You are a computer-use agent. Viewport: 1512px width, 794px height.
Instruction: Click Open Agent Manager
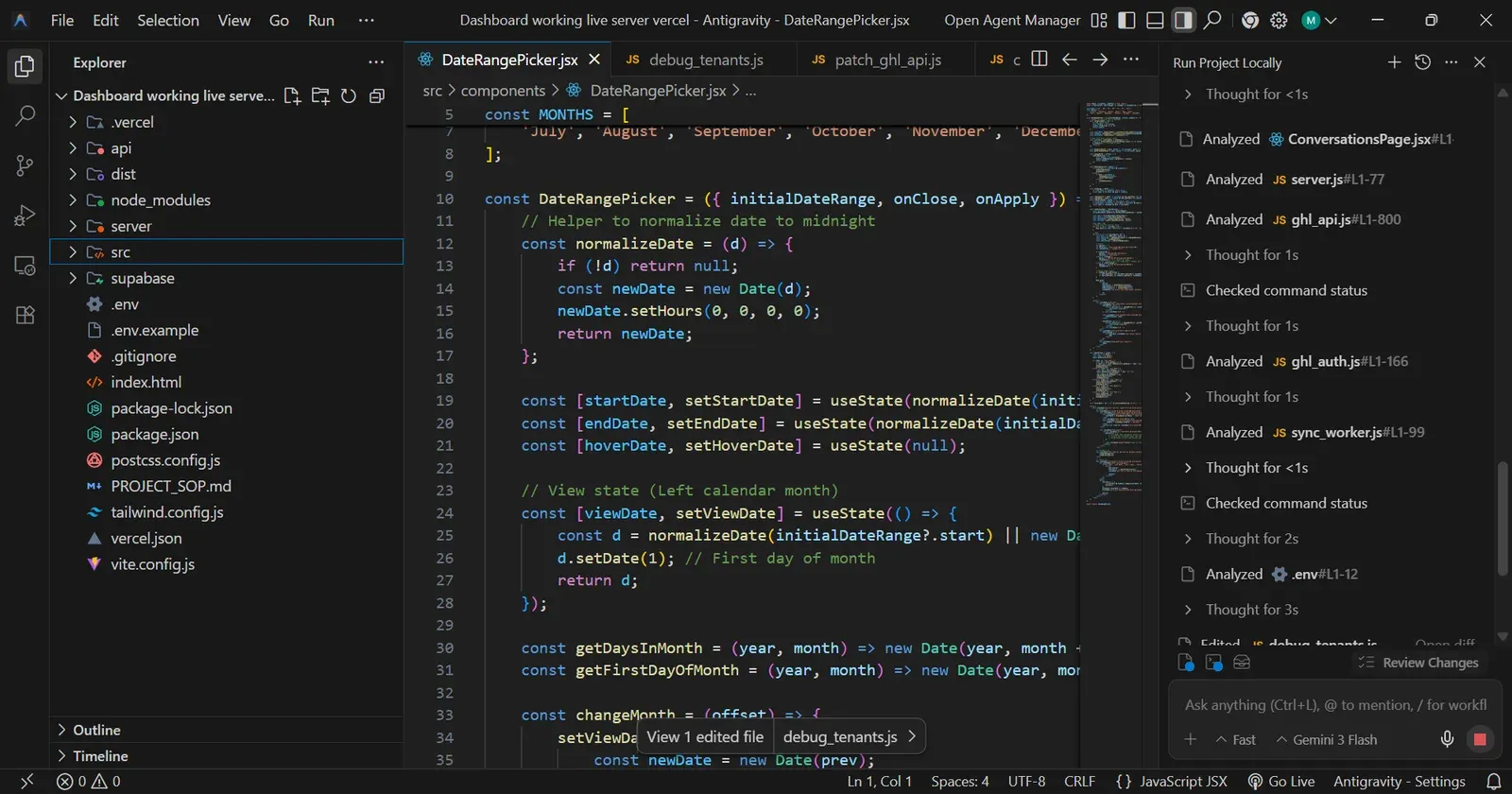(x=1012, y=20)
